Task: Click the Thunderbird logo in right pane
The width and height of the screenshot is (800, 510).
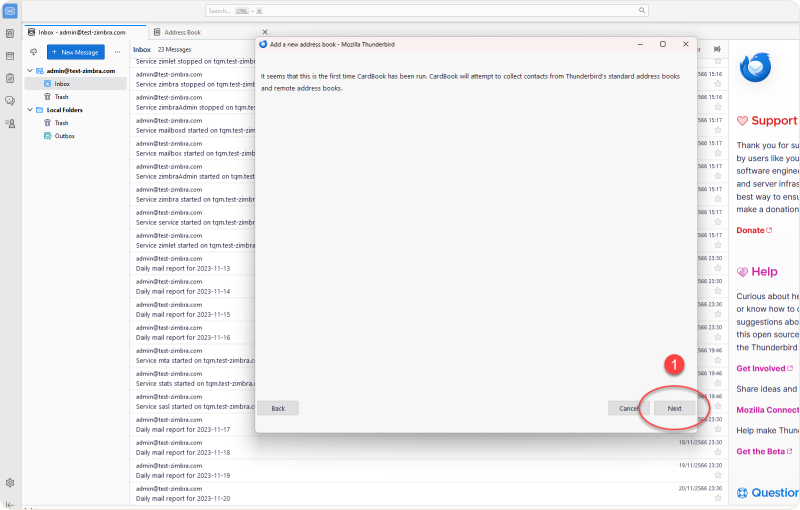Action: click(x=756, y=67)
